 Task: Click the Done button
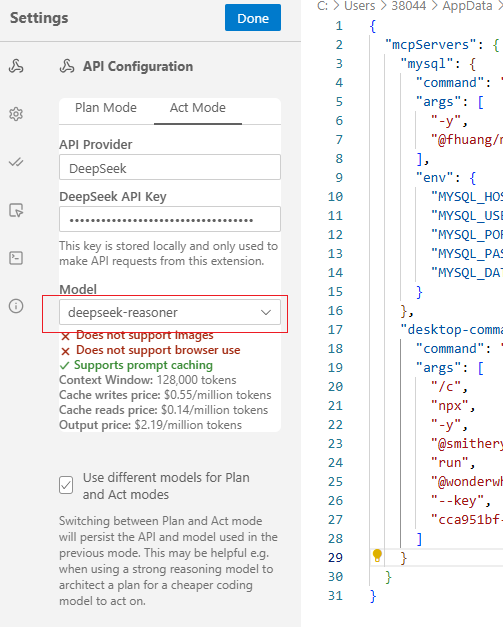click(x=253, y=18)
